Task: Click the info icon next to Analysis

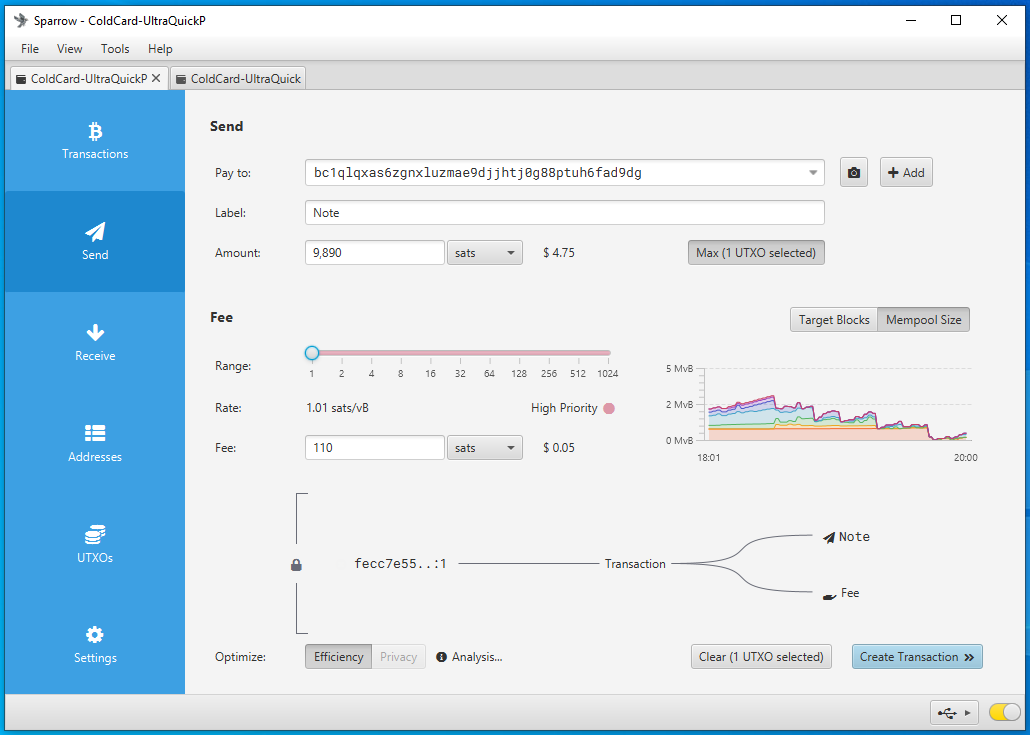Action: (x=441, y=657)
